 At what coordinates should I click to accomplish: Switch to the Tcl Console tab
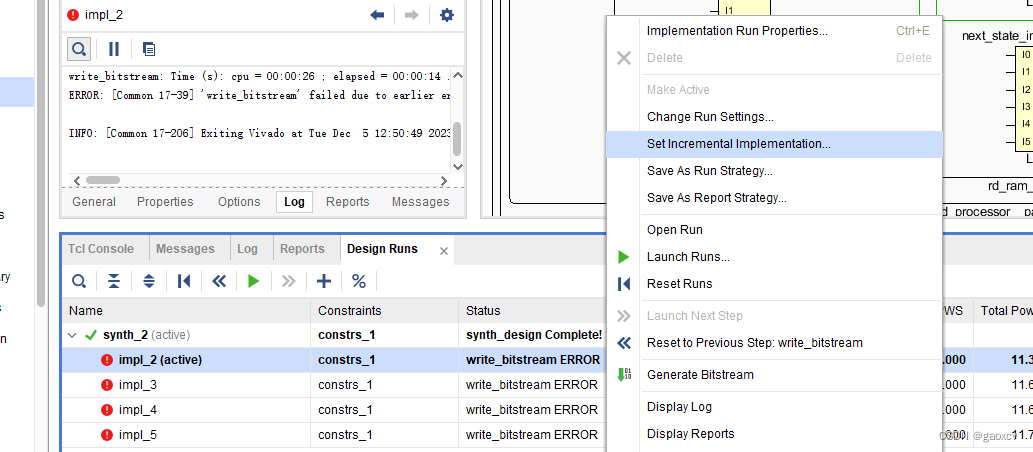(x=101, y=249)
